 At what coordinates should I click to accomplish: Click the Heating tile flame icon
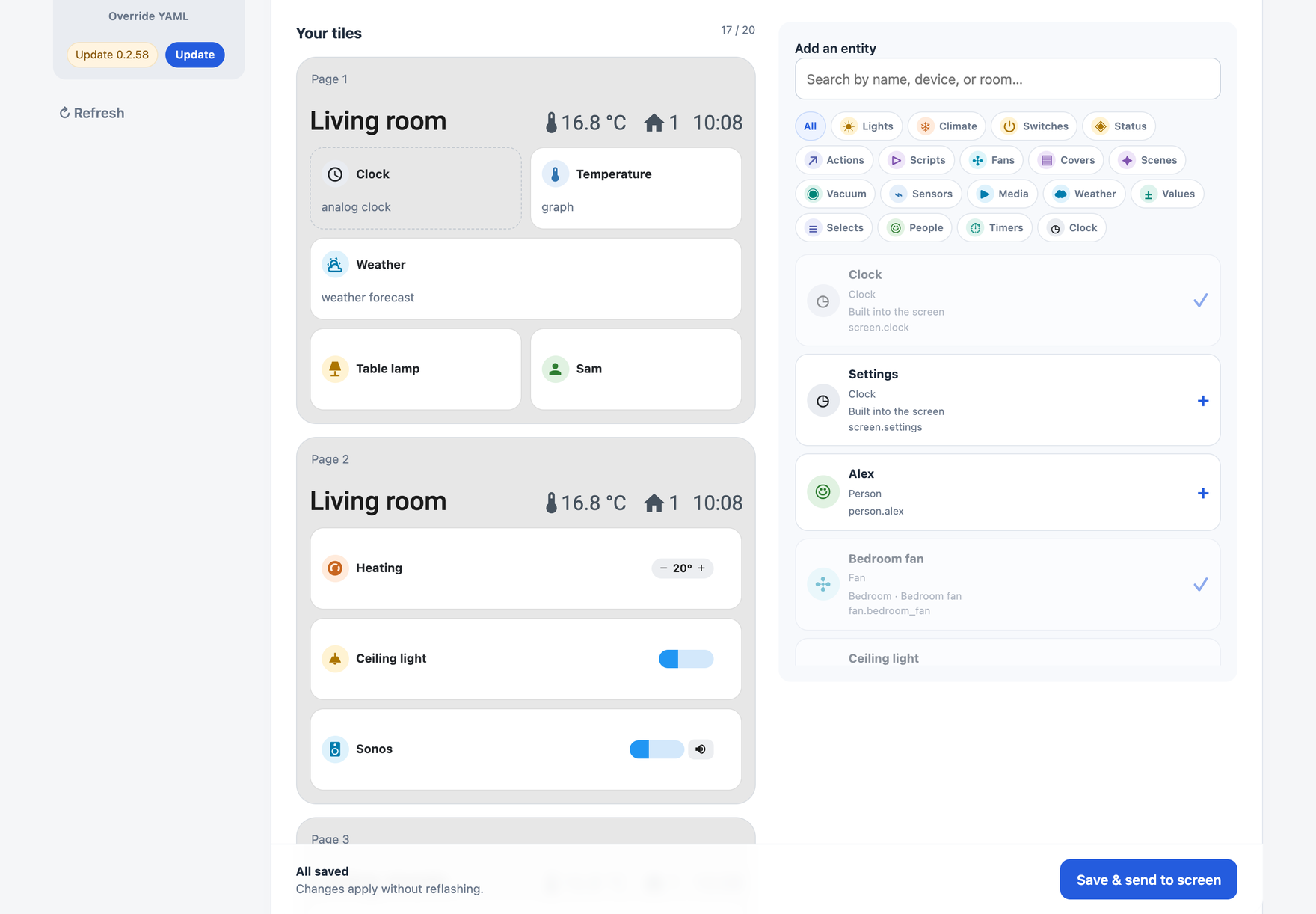pos(335,568)
